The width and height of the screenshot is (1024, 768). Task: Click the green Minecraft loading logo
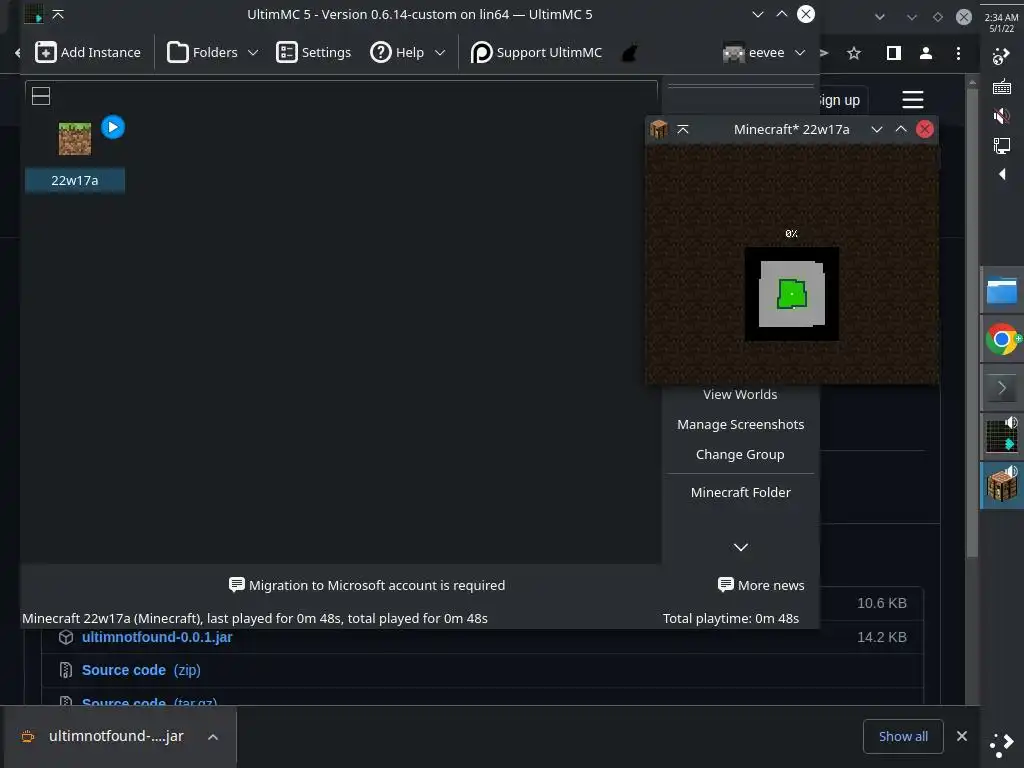tap(792, 294)
